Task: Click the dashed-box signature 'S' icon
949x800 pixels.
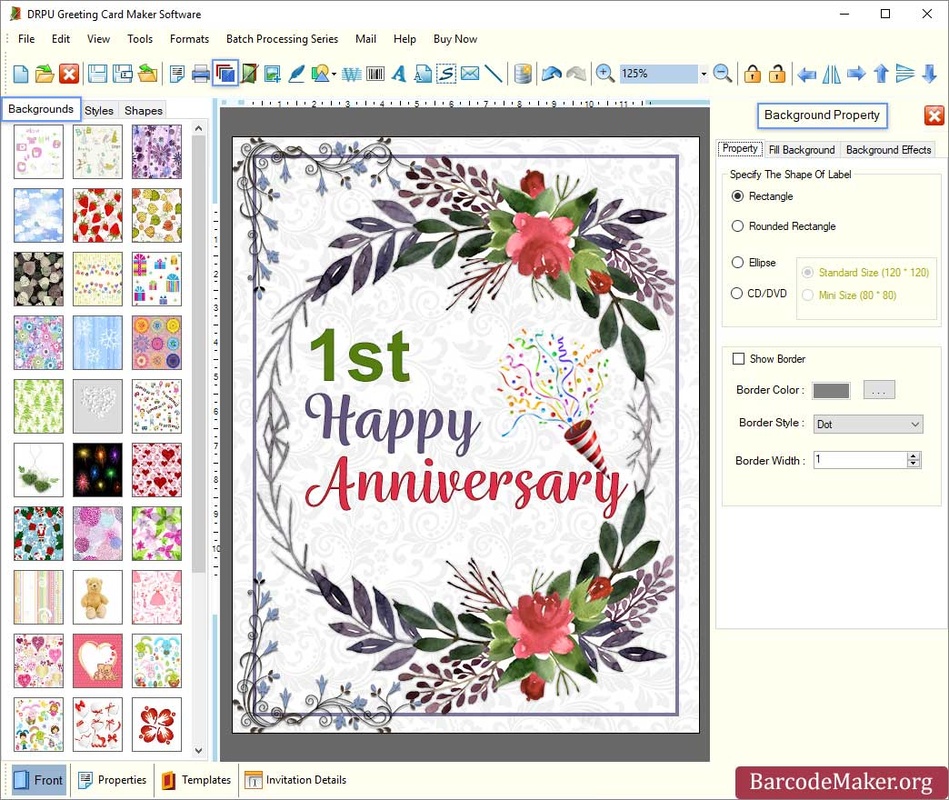Action: pos(446,74)
